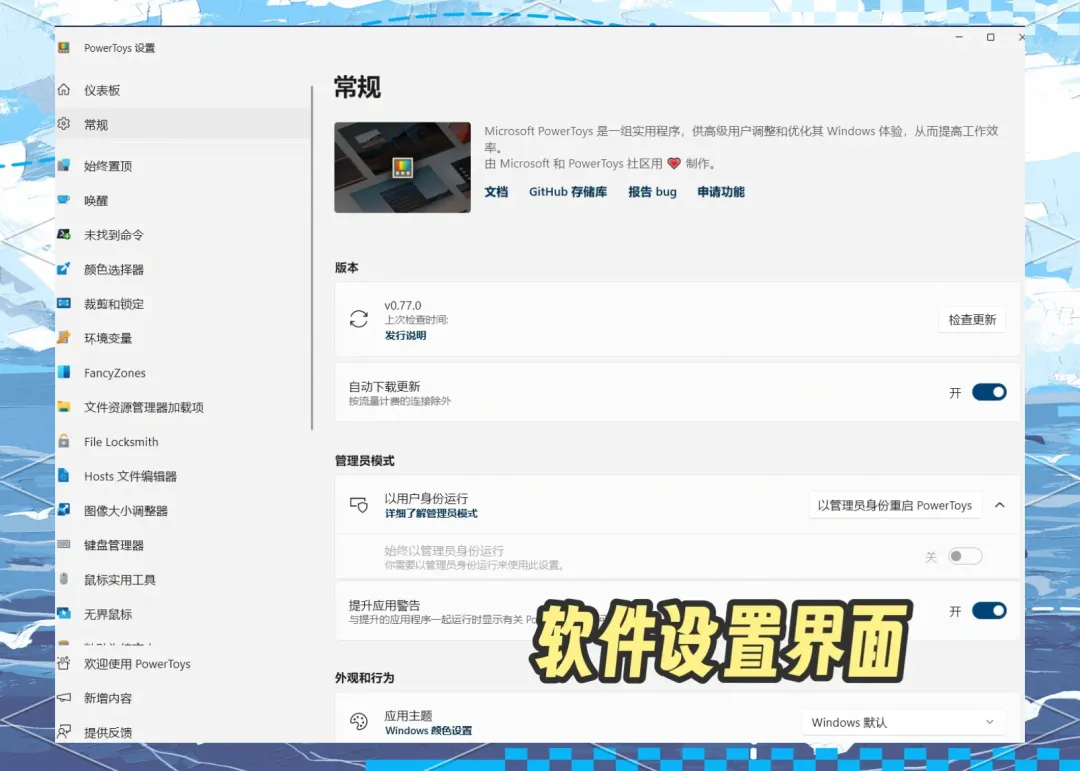Open 图像大小调整器 page
This screenshot has width=1080, height=771.
click(183, 511)
